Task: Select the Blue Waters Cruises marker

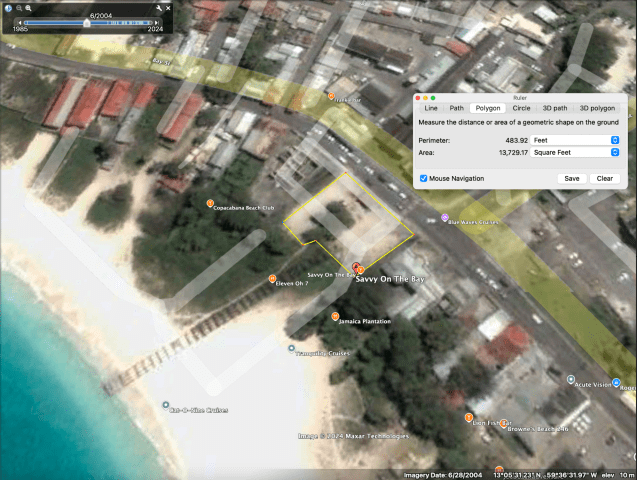Action: [444, 217]
